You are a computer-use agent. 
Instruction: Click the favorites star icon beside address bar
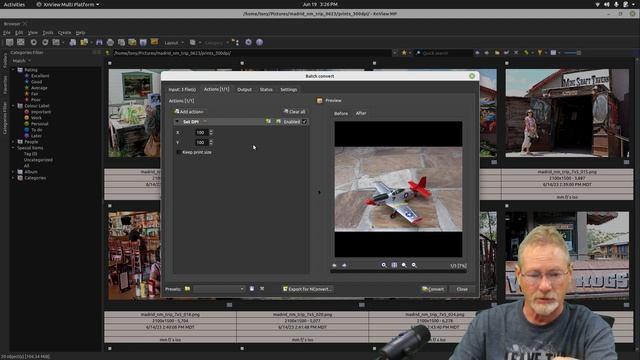coord(404,53)
